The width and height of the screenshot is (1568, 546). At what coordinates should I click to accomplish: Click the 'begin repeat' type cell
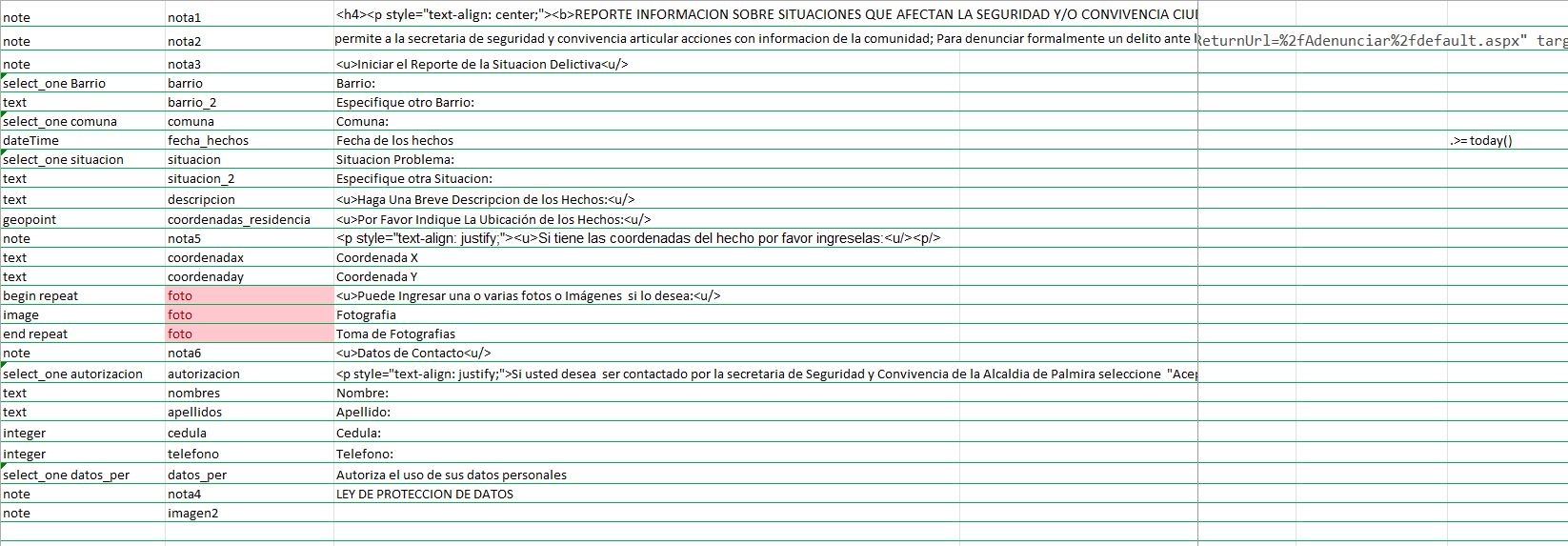(83, 295)
